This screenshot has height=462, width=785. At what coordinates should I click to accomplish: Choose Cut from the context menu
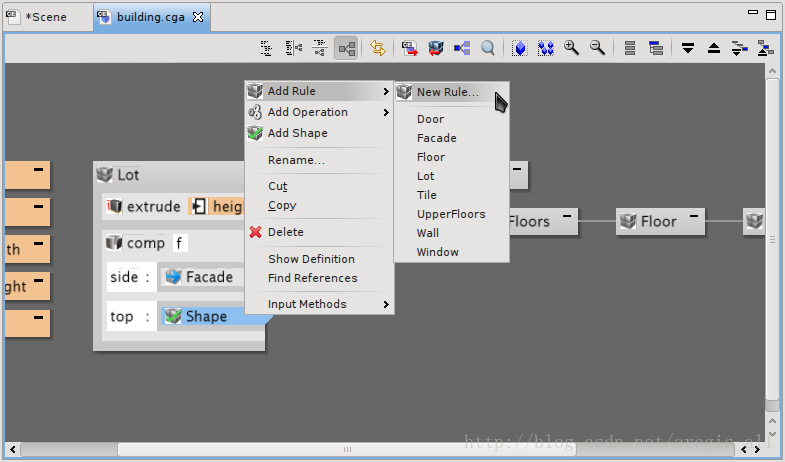coord(318,186)
